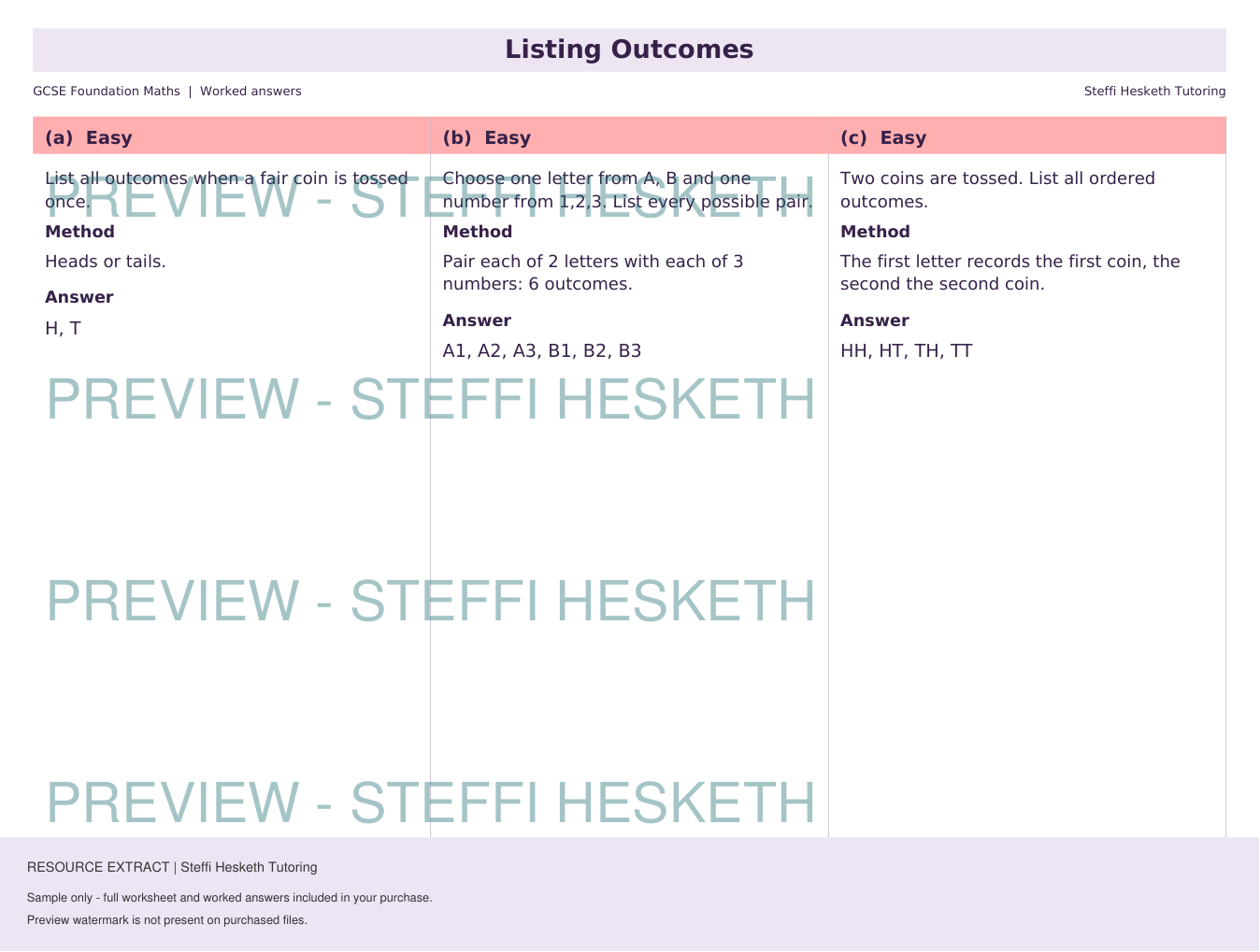Click the answer 'H, T'

click(64, 329)
